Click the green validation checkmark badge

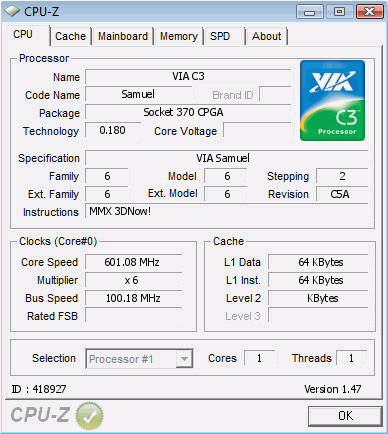pos(89,416)
